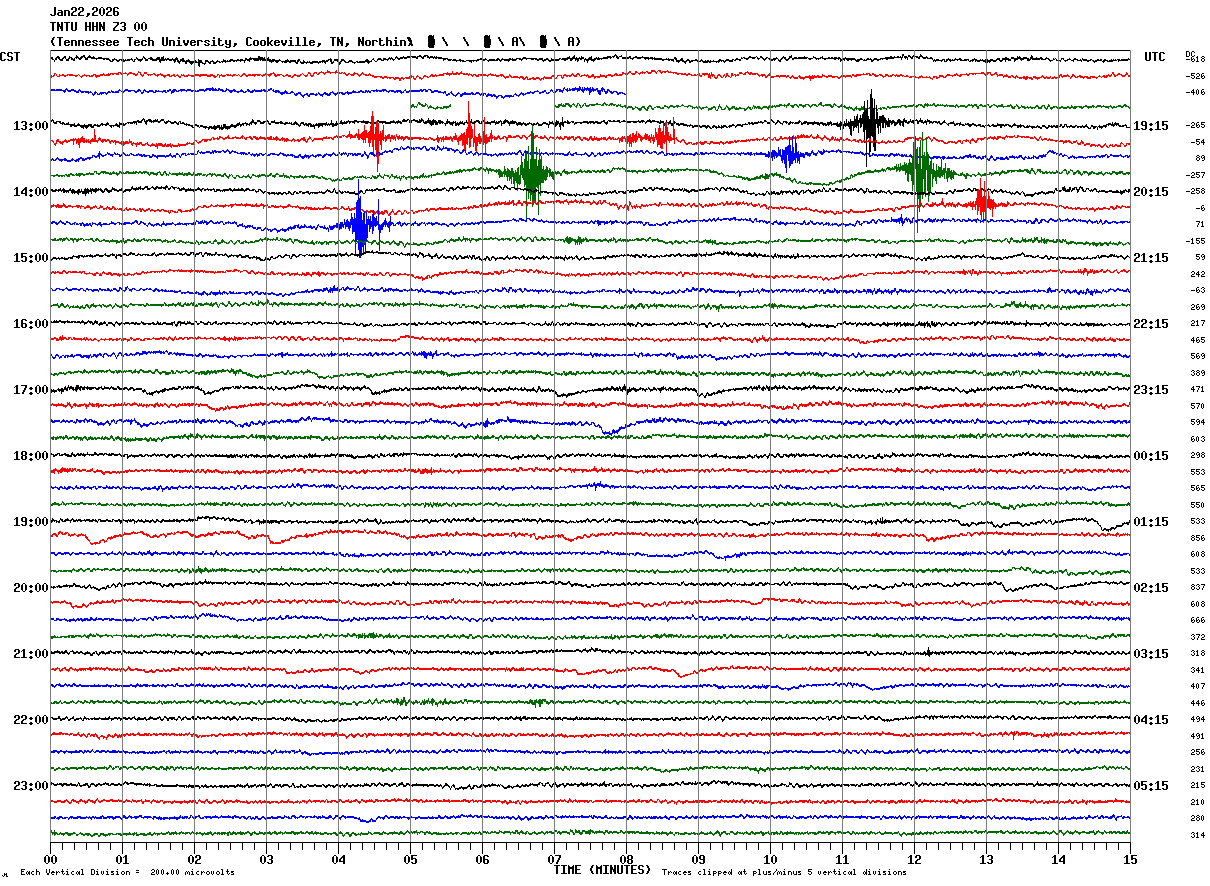Click the 03 minute tick label

pyautogui.click(x=266, y=859)
